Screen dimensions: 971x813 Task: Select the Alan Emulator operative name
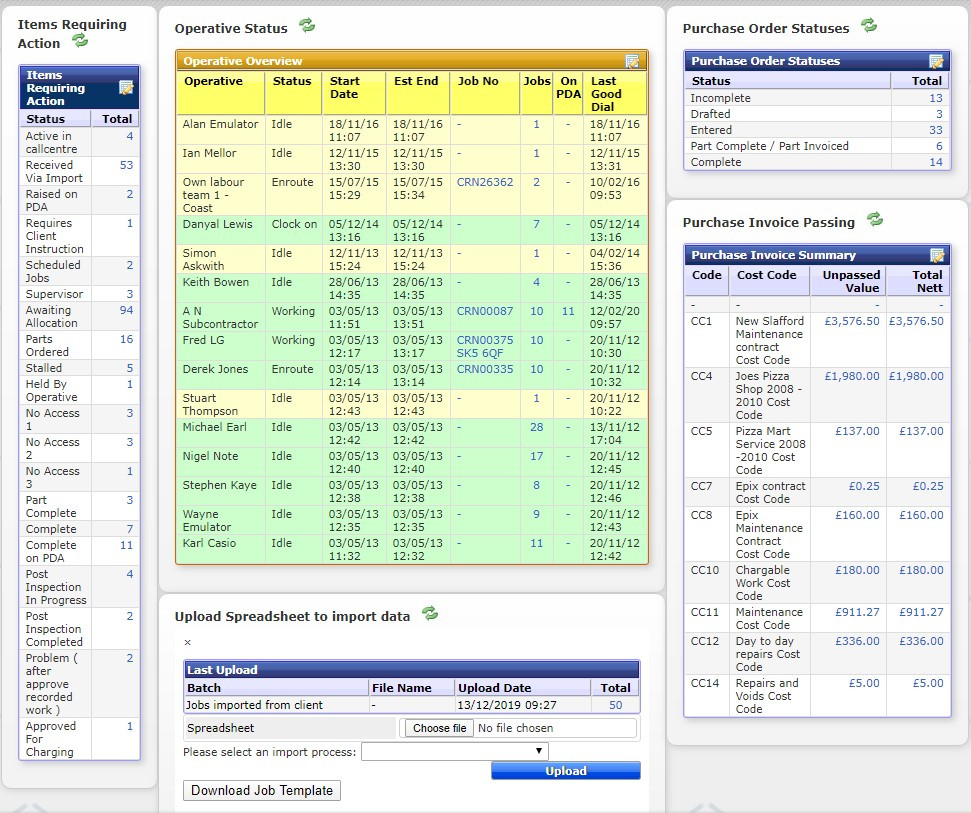pos(220,124)
